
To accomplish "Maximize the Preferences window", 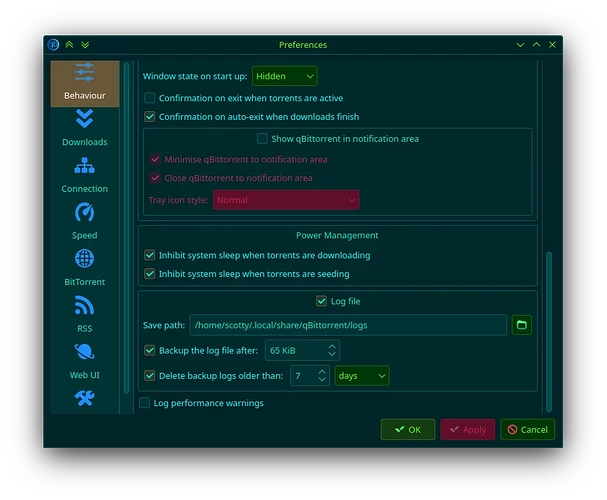I will 537,45.
